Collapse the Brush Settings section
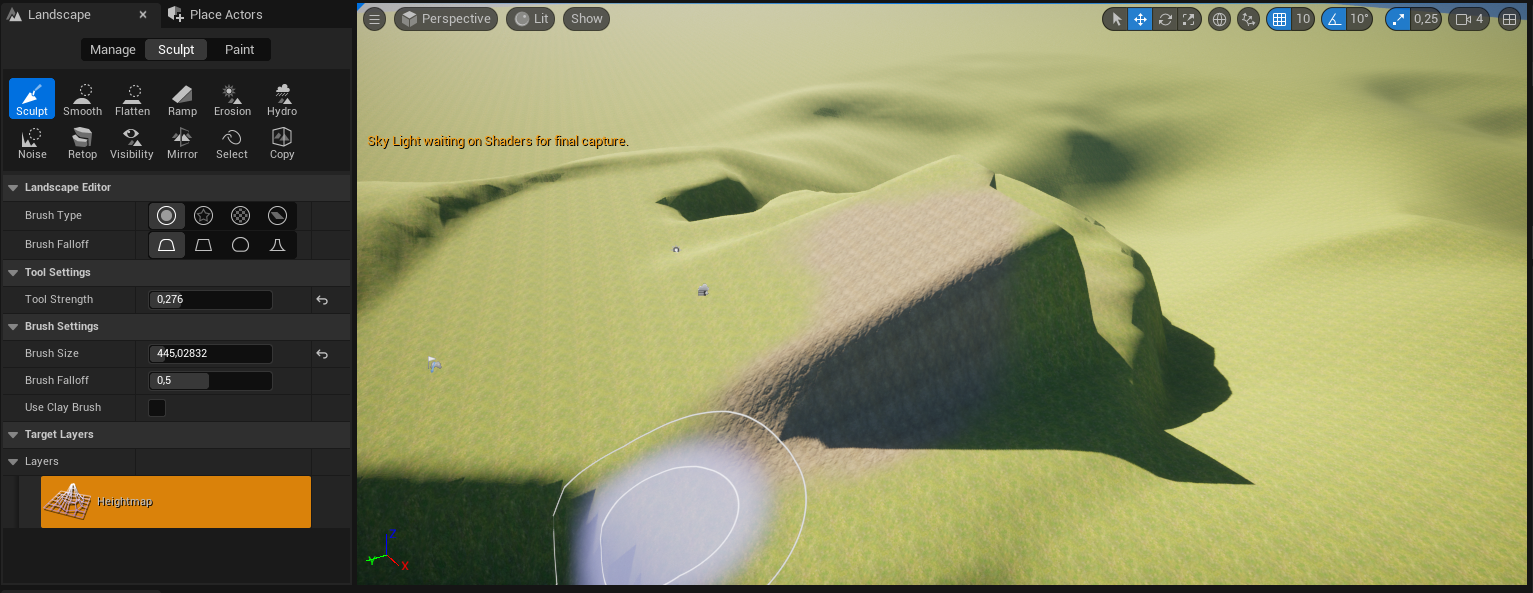Viewport: 1533px width, 593px height. pos(13,326)
